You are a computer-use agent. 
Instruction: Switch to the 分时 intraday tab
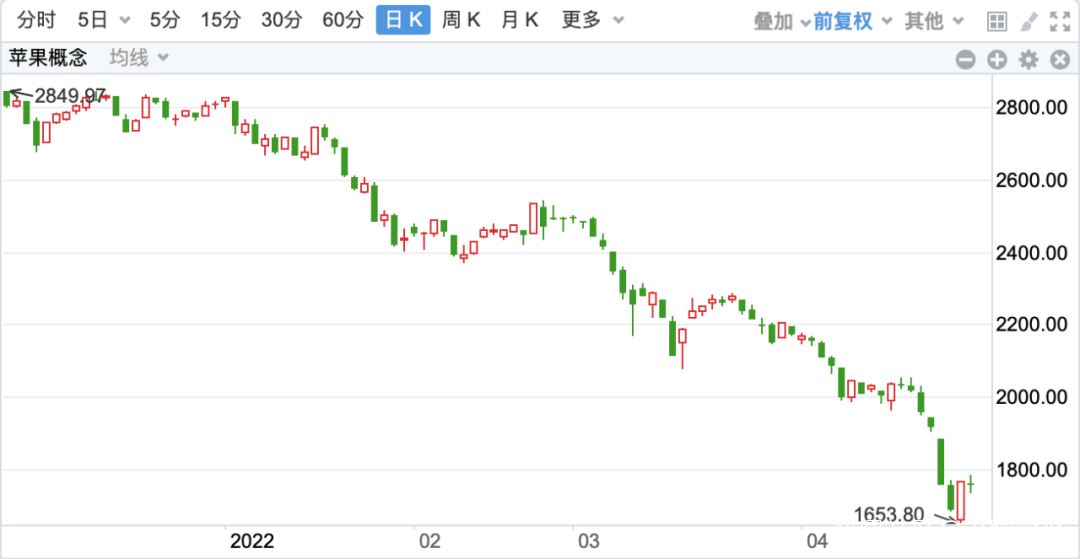(x=37, y=20)
